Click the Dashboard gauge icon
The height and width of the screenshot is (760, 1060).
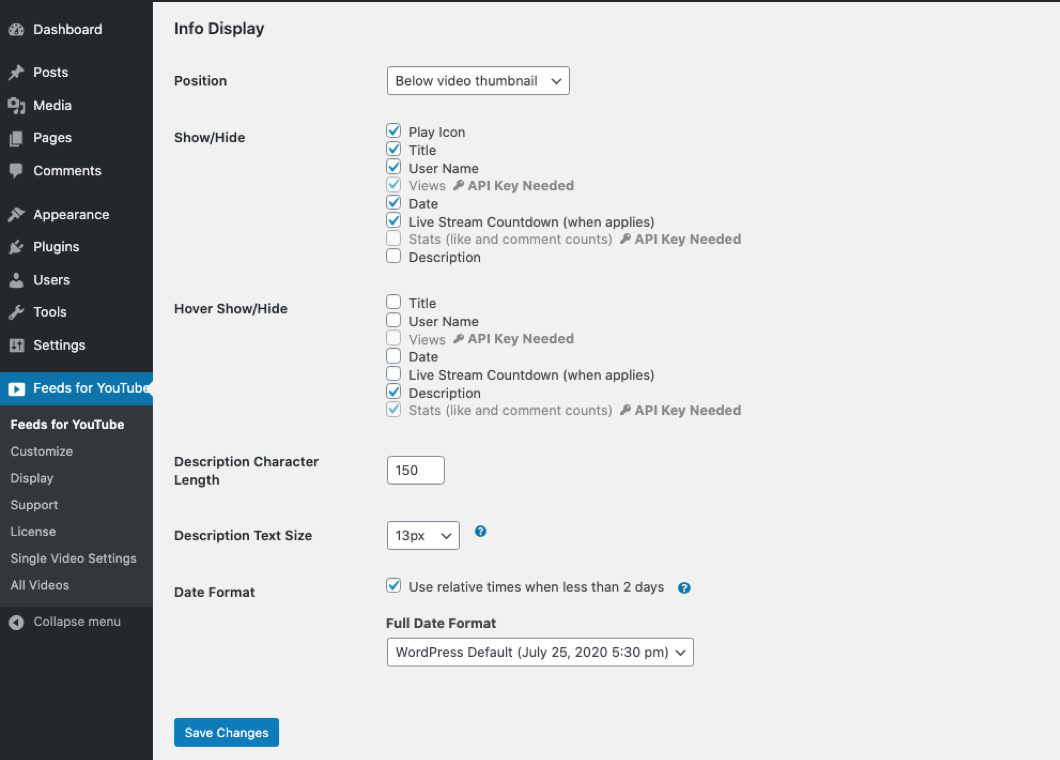pyautogui.click(x=16, y=30)
